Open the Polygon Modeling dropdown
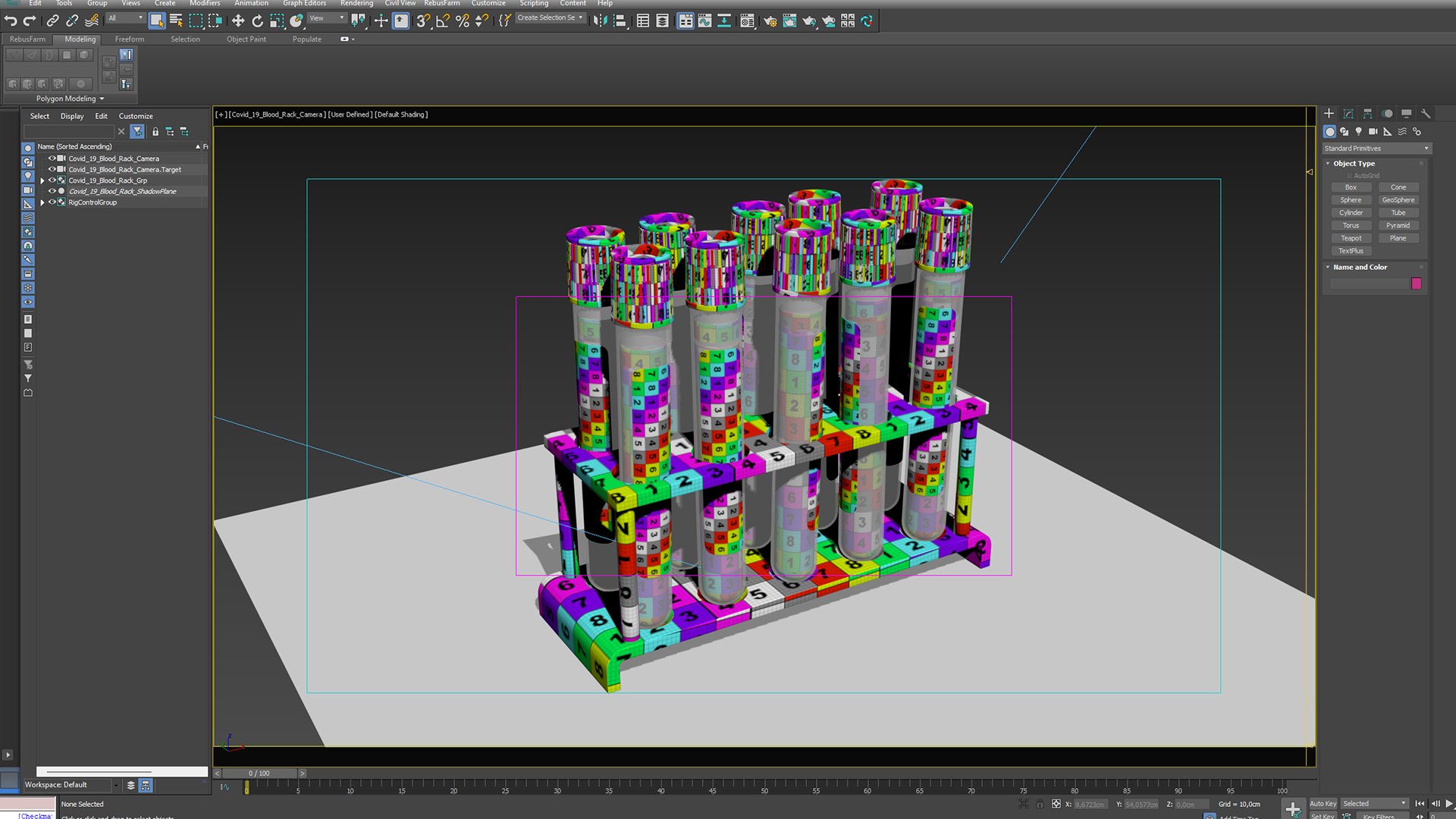Viewport: 1456px width, 819px height. click(70, 99)
